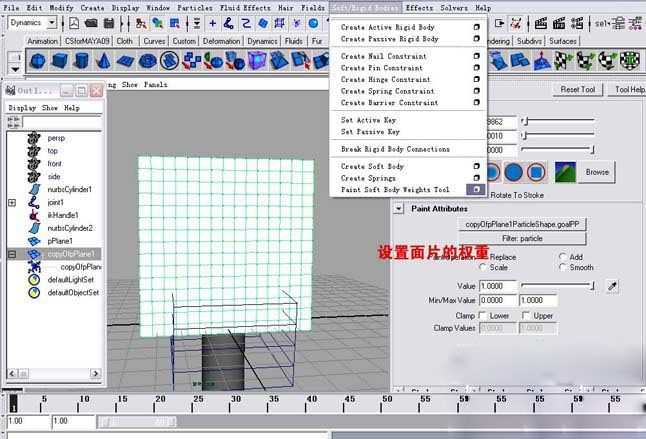
Task: Click the polygon cone shelf icon
Action: [x=103, y=61]
